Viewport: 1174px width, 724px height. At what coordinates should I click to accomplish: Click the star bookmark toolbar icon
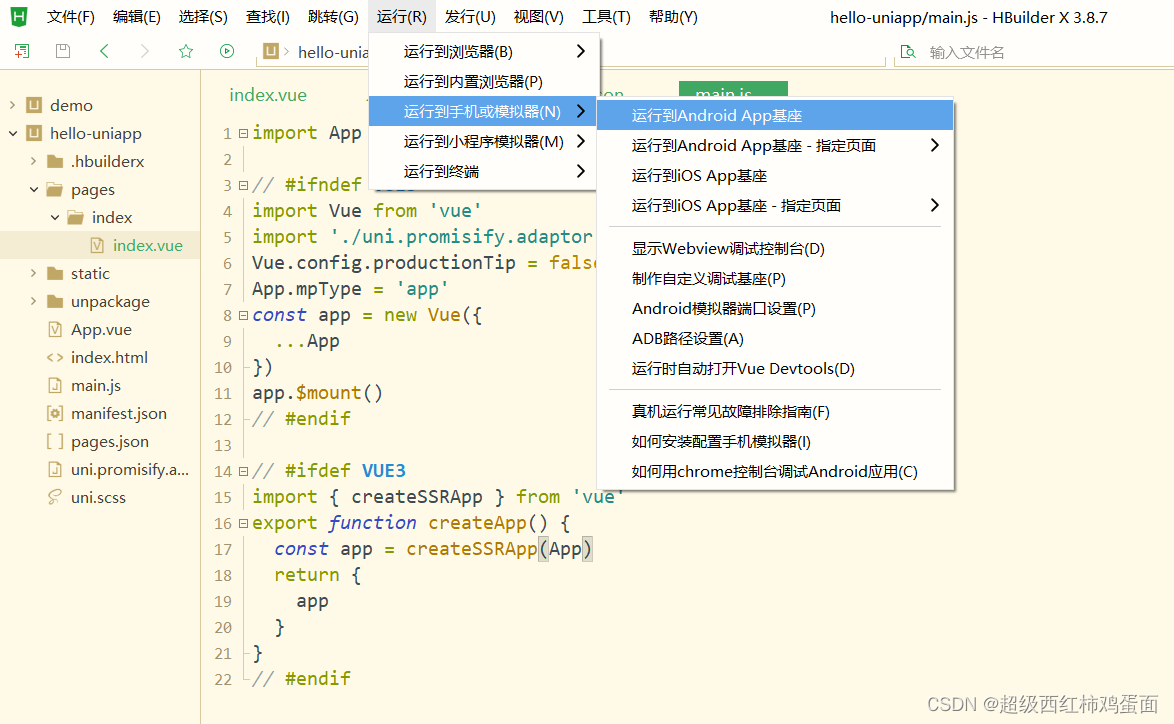click(186, 51)
